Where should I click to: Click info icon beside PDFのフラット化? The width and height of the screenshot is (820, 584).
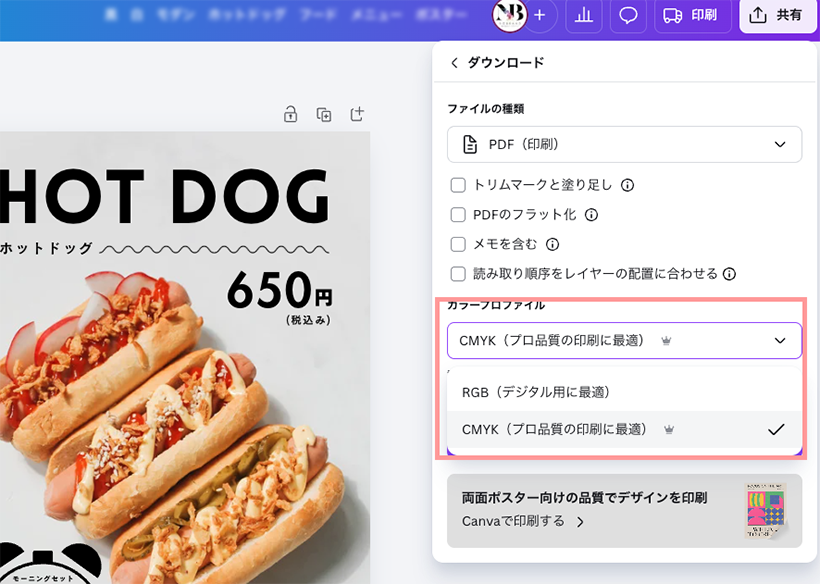[x=591, y=215]
